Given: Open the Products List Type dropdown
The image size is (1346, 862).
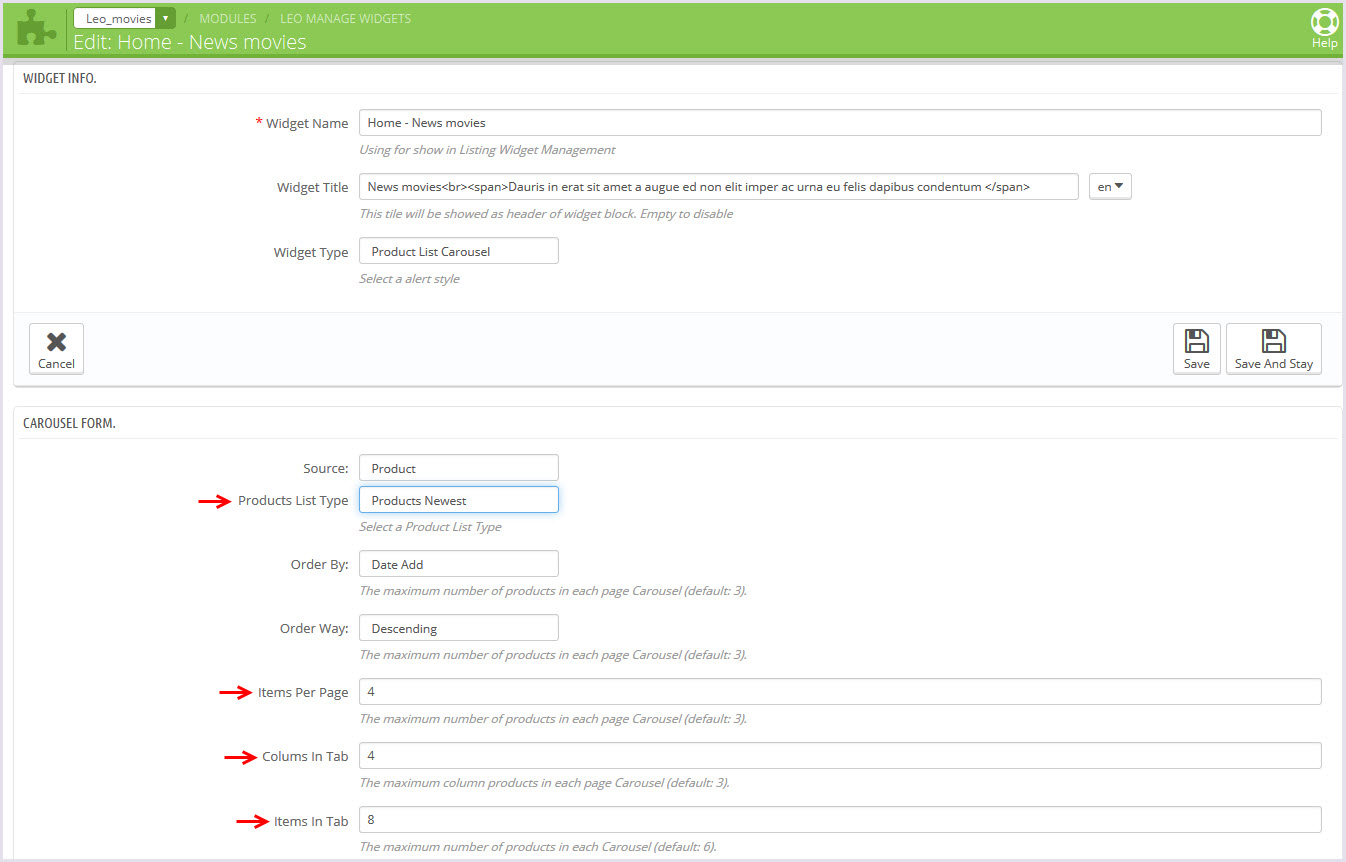Looking at the screenshot, I should click(x=458, y=500).
